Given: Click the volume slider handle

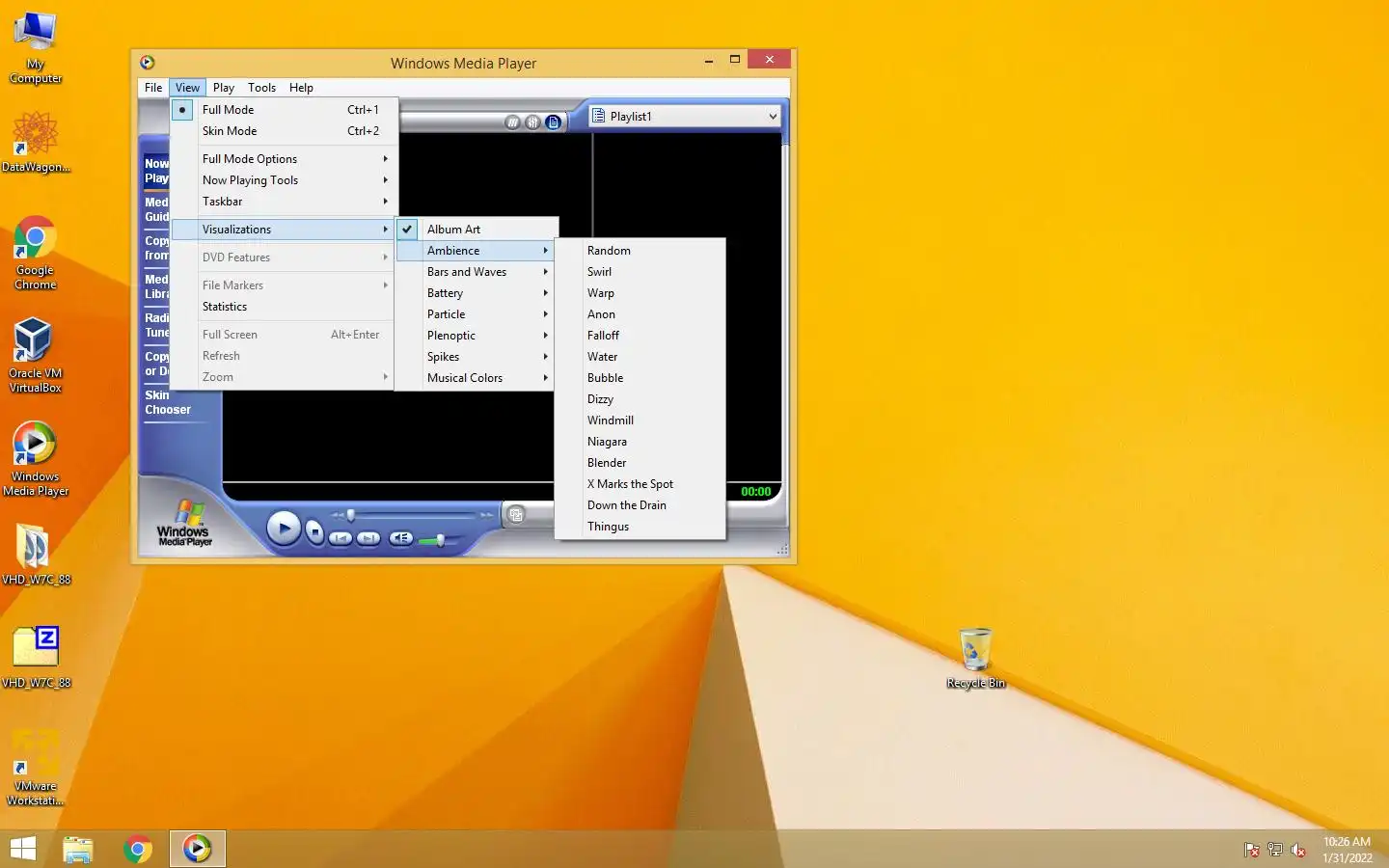Looking at the screenshot, I should [440, 540].
